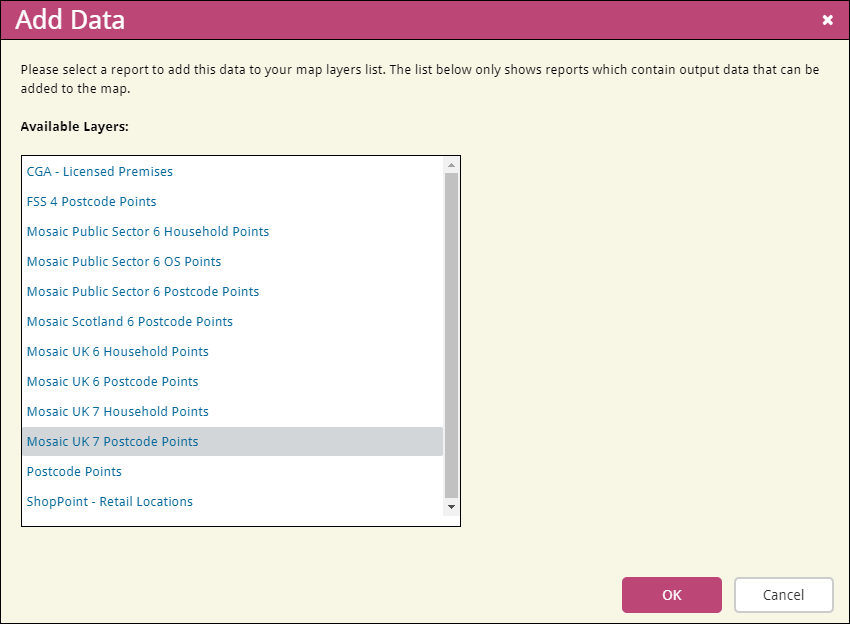Image resolution: width=850 pixels, height=624 pixels.
Task: Close the Add Data dialog
Action: 827,20
